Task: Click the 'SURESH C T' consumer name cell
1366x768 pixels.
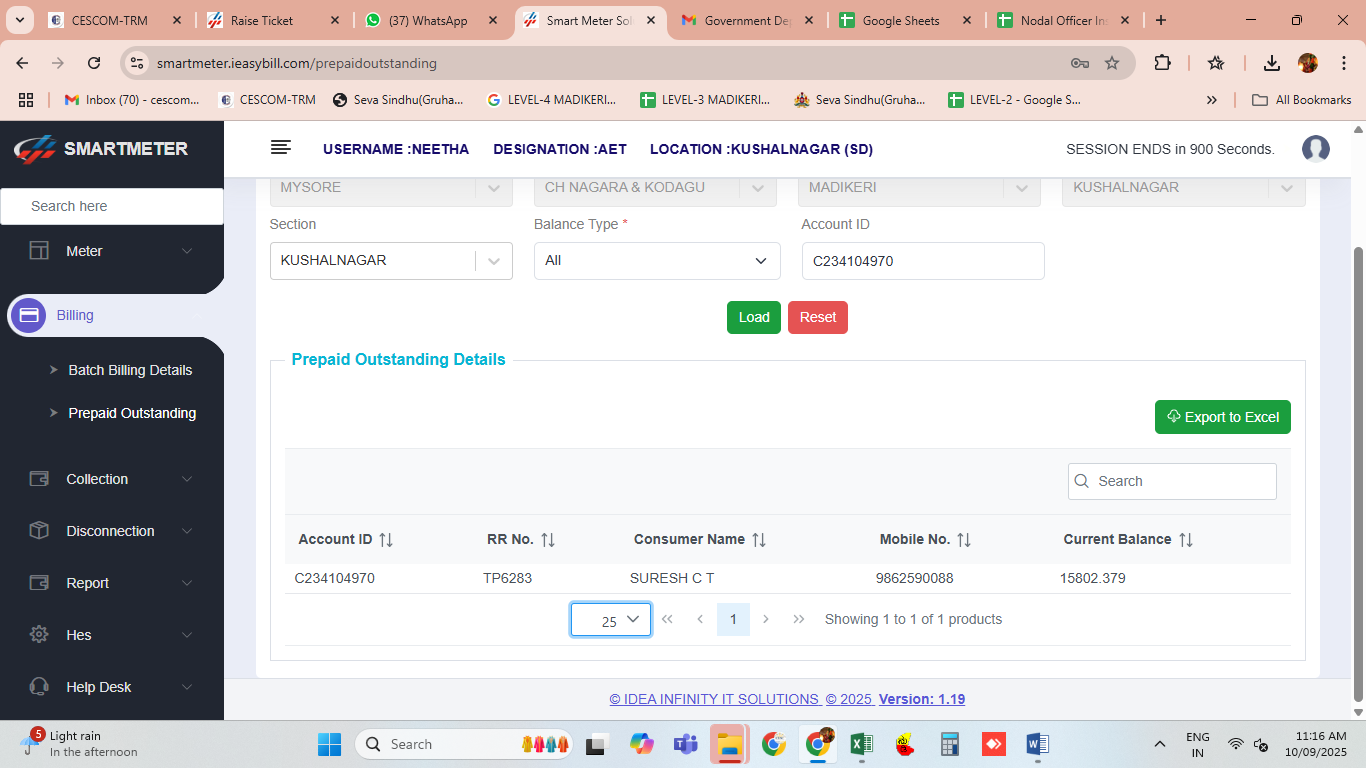Action: tap(672, 578)
